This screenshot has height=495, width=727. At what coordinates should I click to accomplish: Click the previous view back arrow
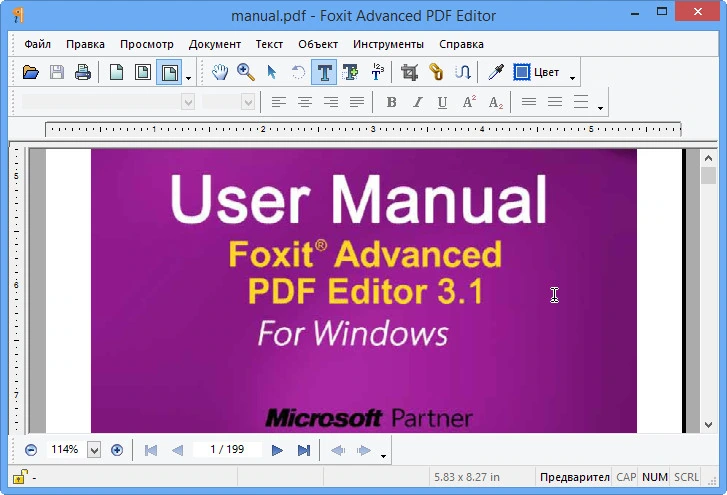click(338, 450)
